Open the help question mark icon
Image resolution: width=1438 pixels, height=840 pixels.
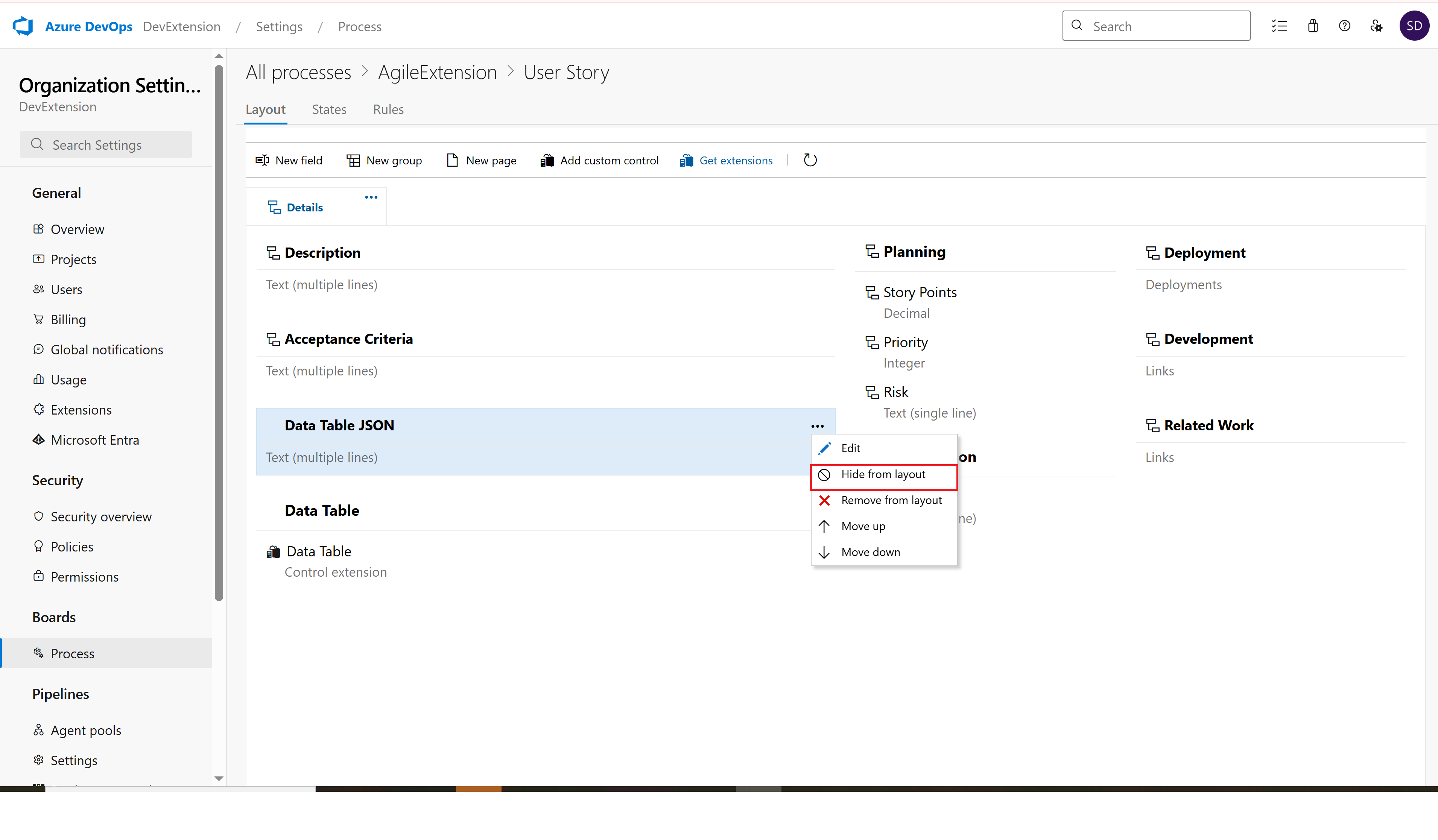point(1344,26)
